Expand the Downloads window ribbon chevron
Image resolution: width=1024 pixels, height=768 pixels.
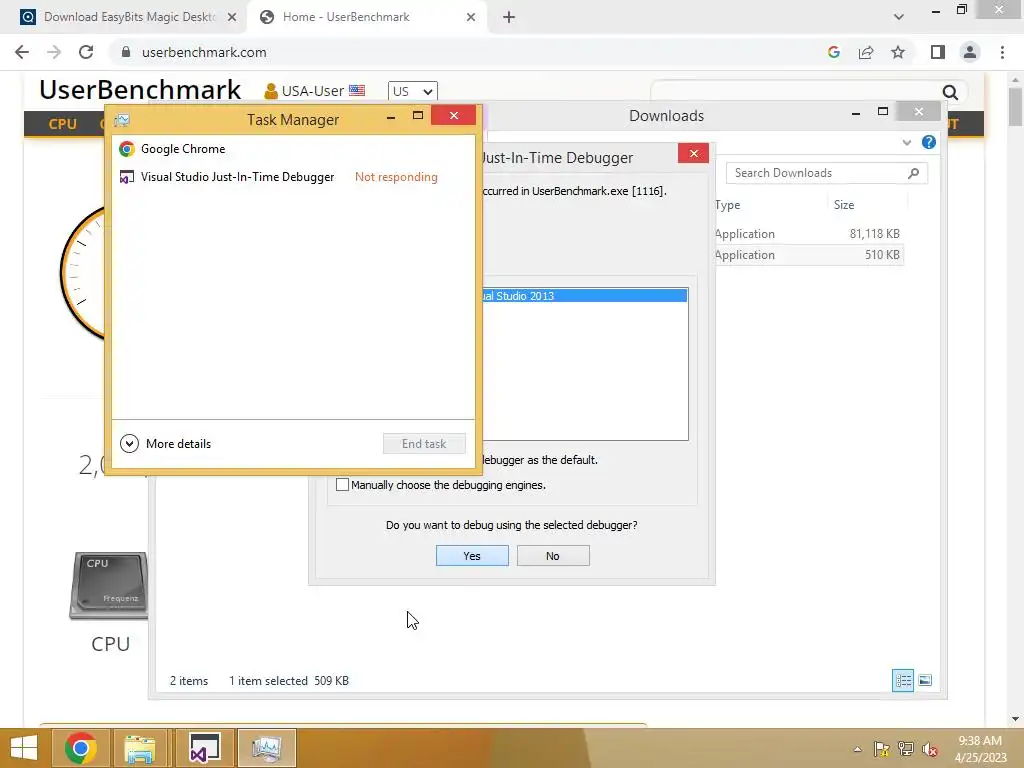(x=906, y=142)
